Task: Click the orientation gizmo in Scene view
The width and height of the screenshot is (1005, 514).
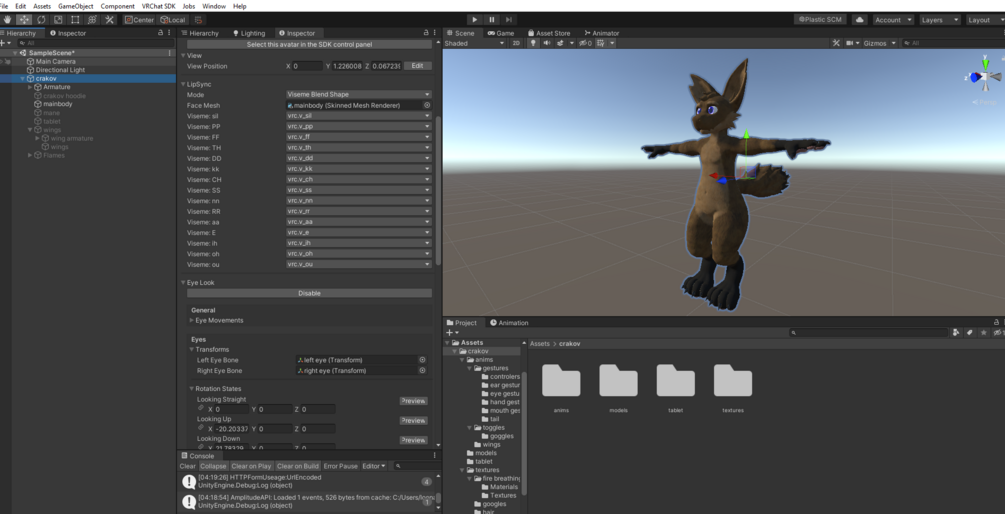Action: [x=986, y=76]
